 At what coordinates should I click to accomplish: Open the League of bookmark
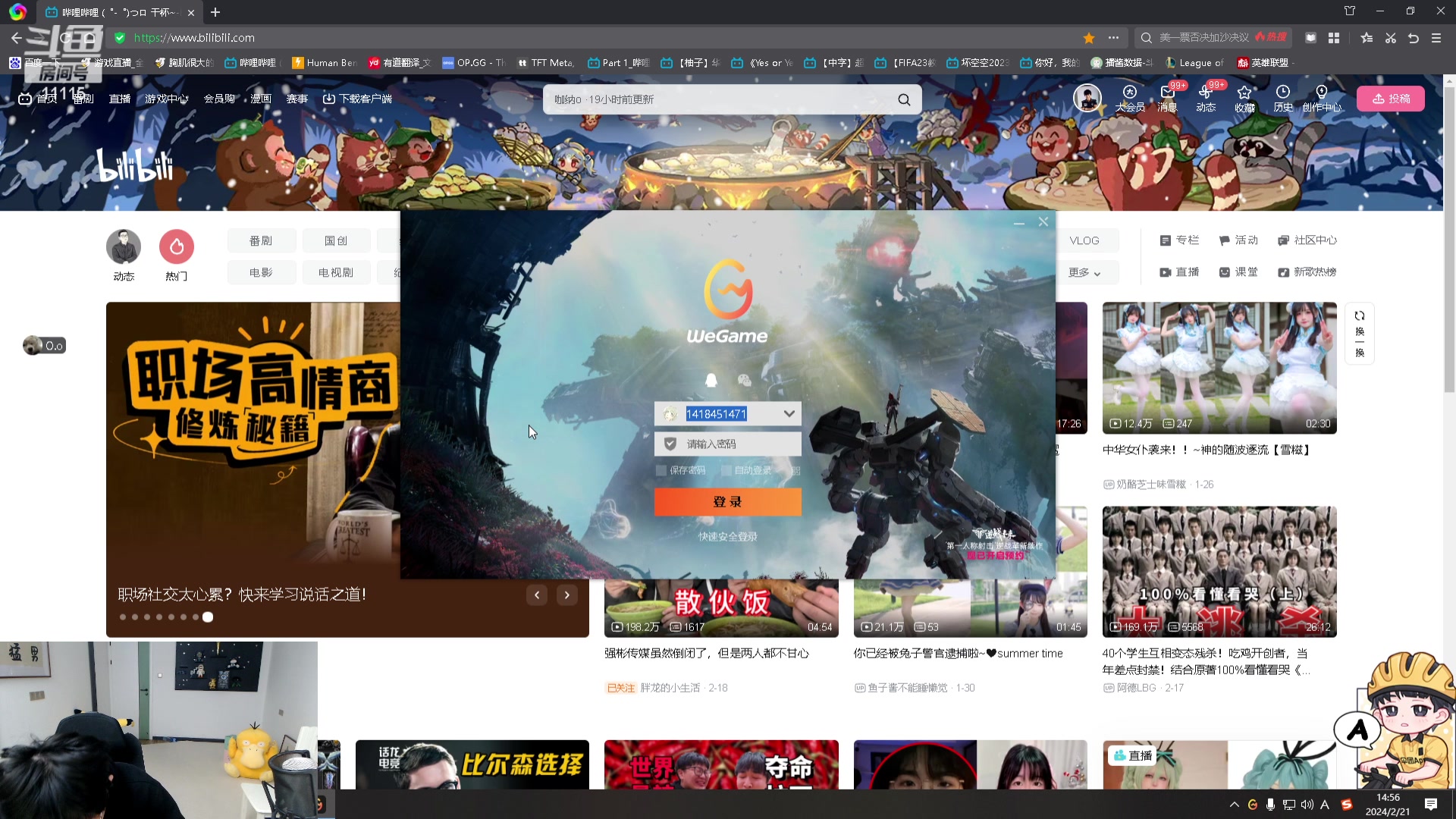1194,63
